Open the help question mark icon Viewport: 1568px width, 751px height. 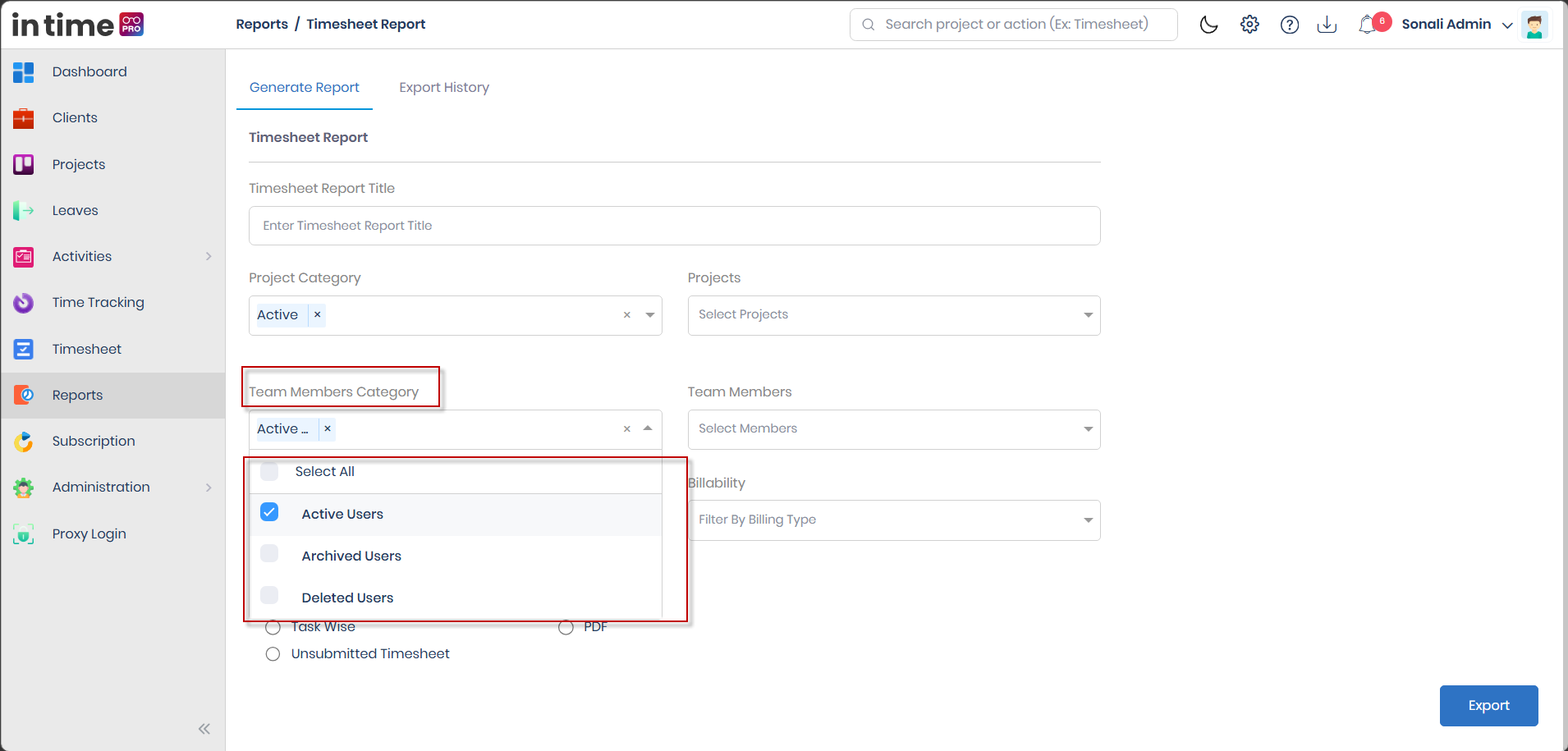point(1290,25)
